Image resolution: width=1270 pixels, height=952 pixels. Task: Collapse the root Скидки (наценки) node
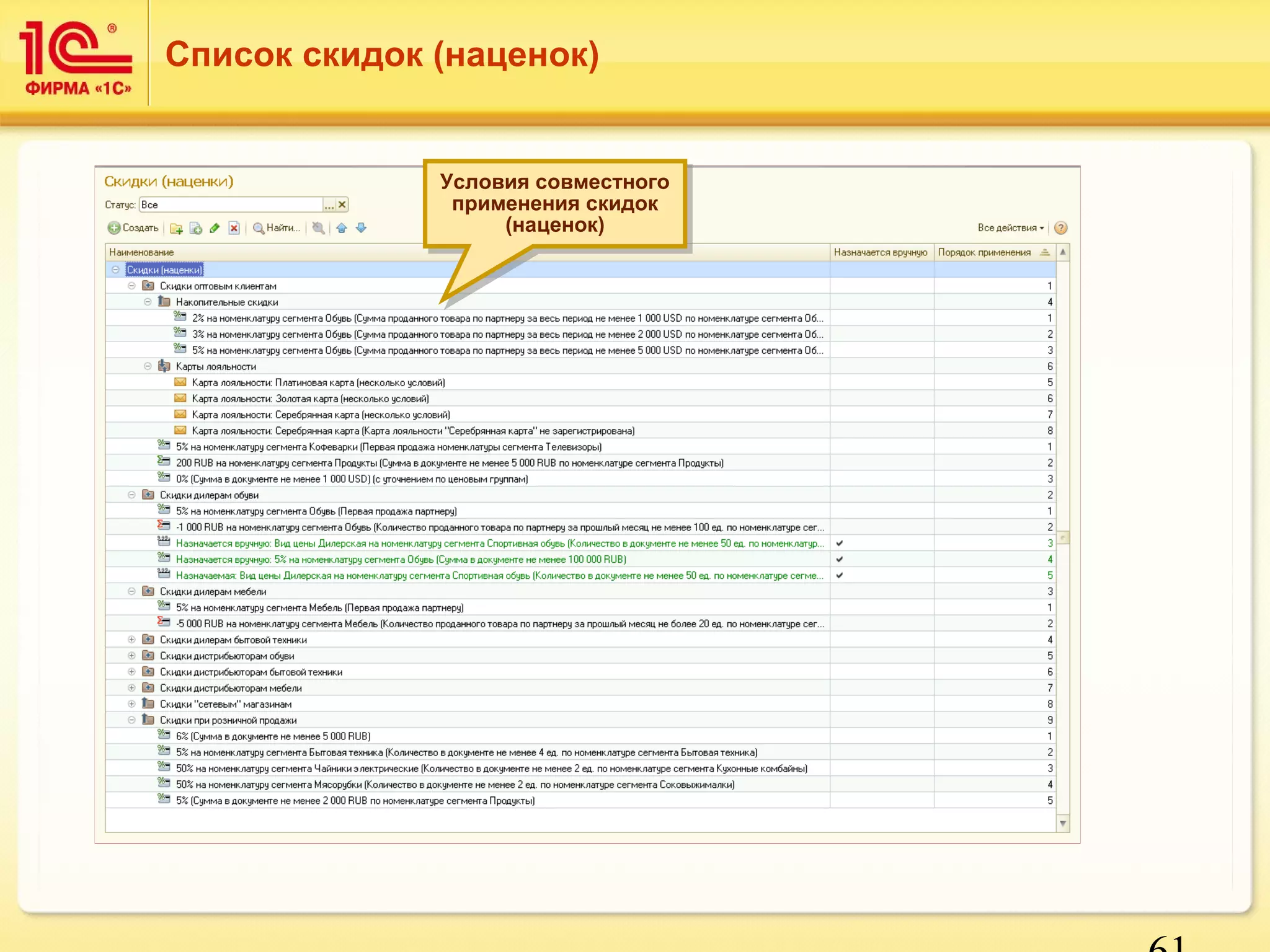pos(115,270)
